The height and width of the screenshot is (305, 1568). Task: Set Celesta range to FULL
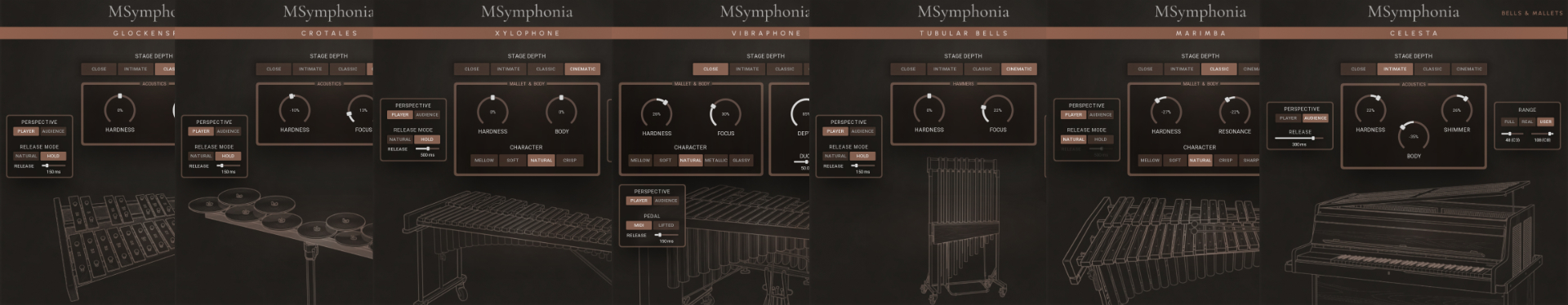(x=1509, y=122)
